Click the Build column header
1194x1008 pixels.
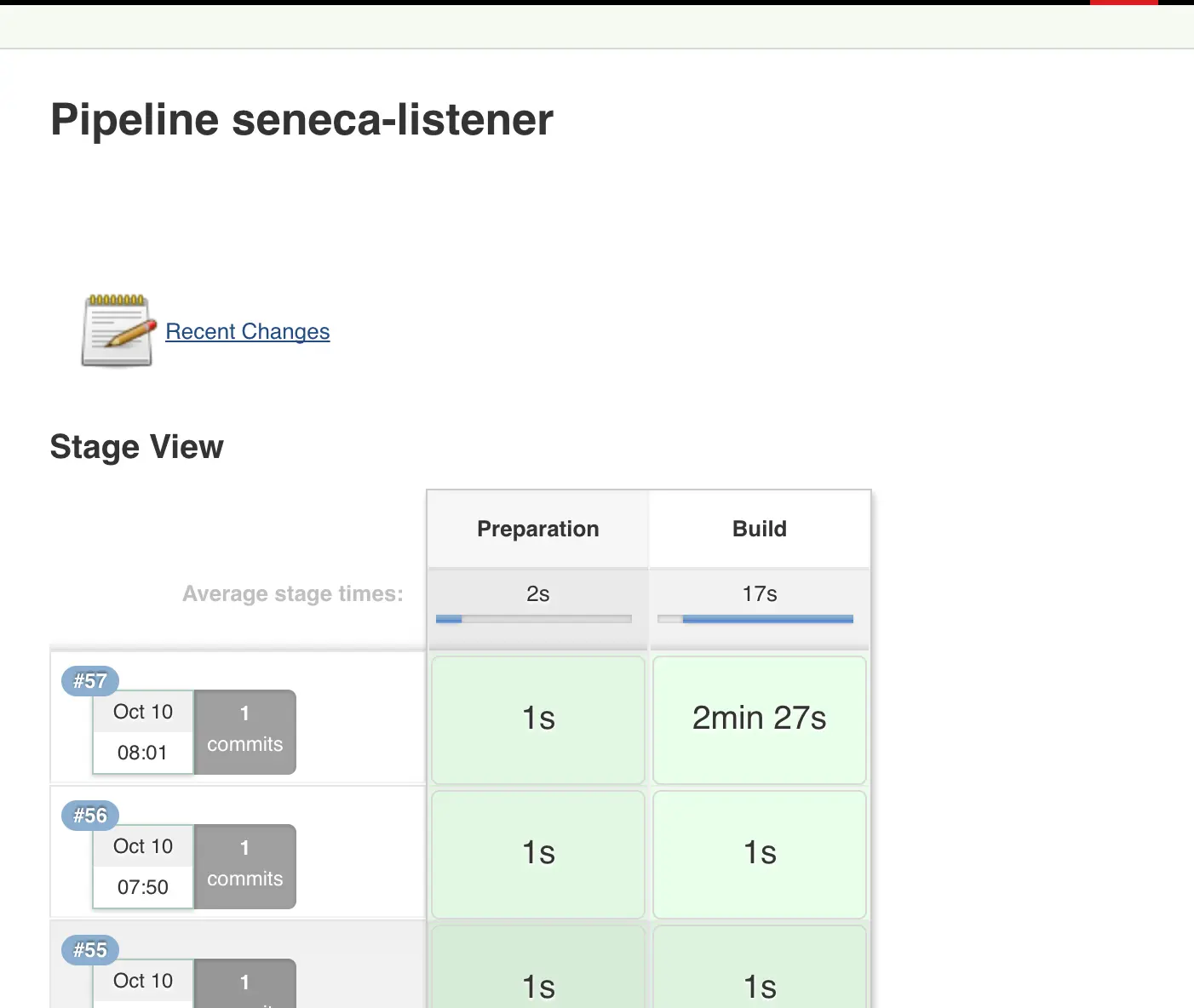[x=759, y=529]
